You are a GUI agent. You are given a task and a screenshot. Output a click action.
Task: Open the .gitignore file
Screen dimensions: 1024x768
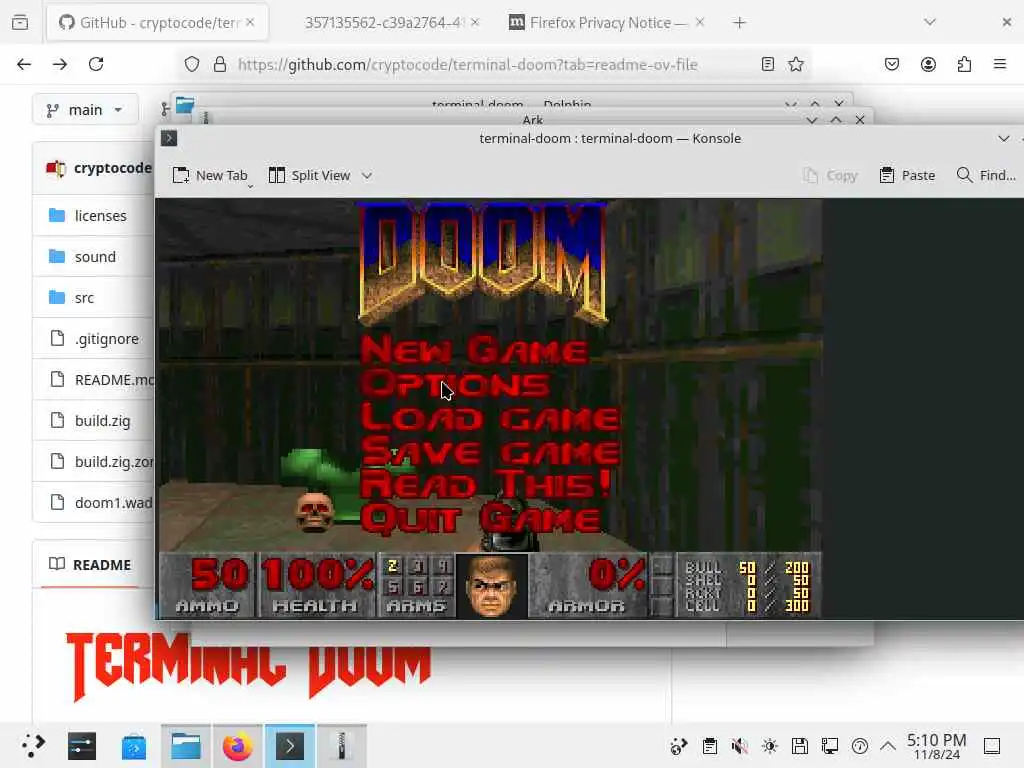(x=106, y=339)
